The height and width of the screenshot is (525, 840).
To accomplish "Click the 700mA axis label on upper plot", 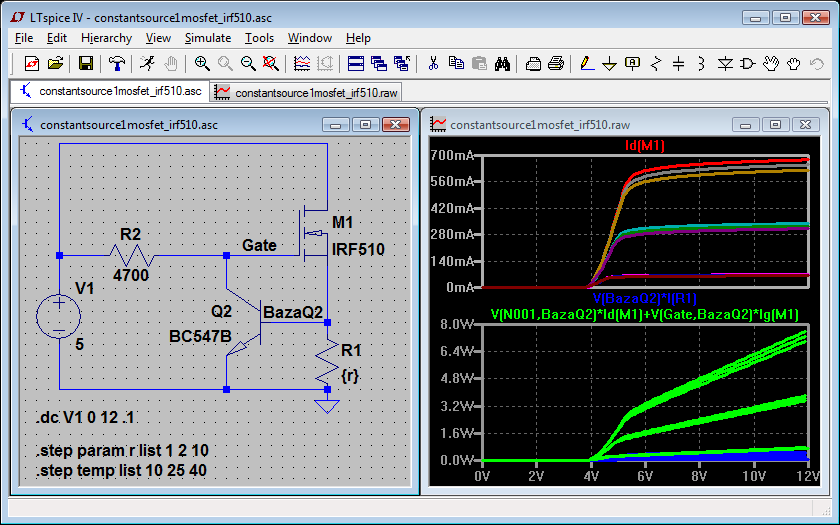I will coord(452,155).
